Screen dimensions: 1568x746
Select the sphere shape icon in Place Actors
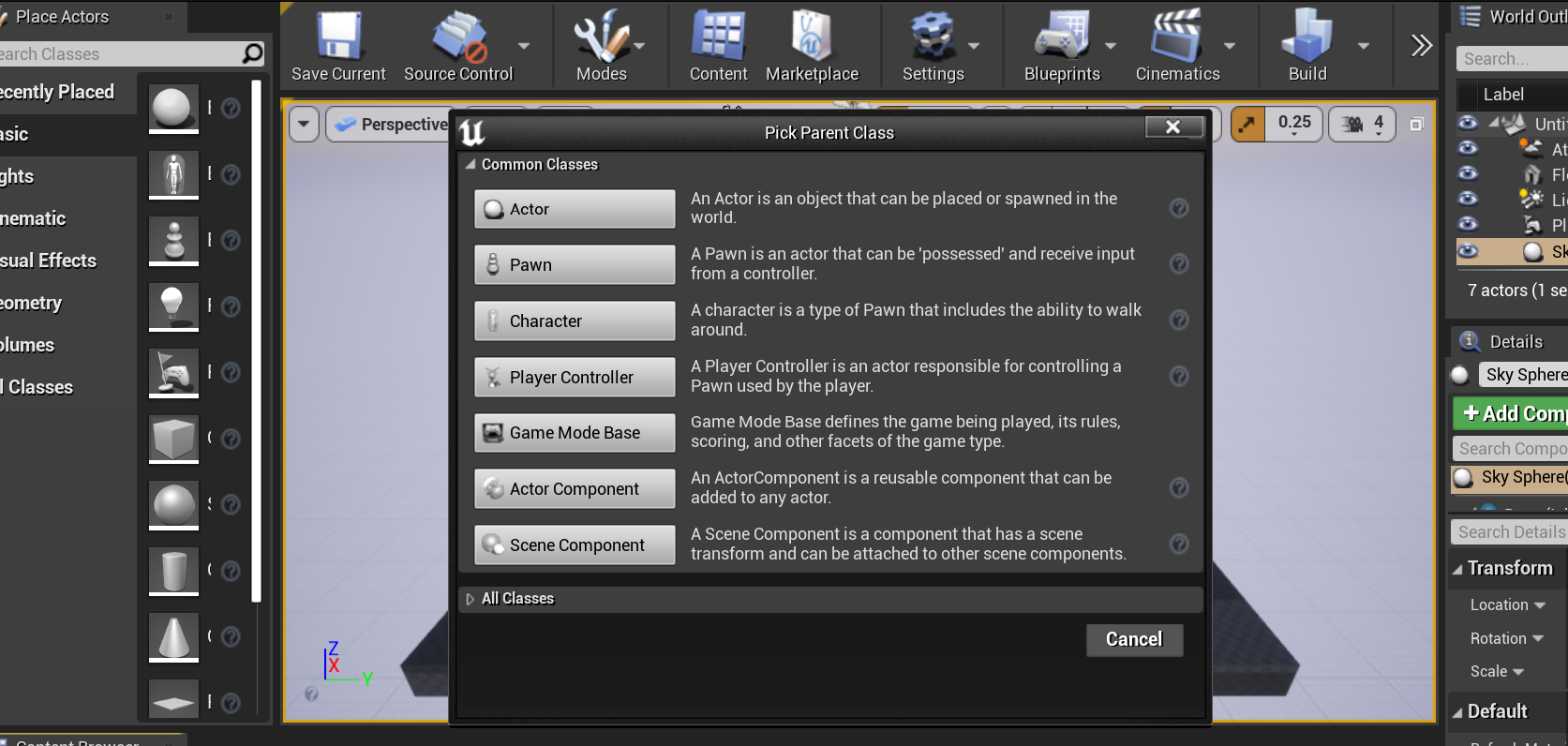click(173, 504)
